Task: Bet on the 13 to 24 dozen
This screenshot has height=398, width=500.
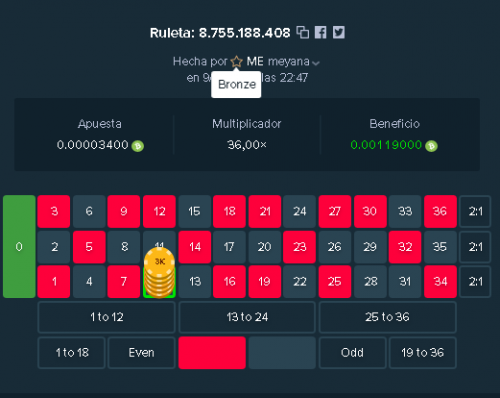Action: (247, 317)
